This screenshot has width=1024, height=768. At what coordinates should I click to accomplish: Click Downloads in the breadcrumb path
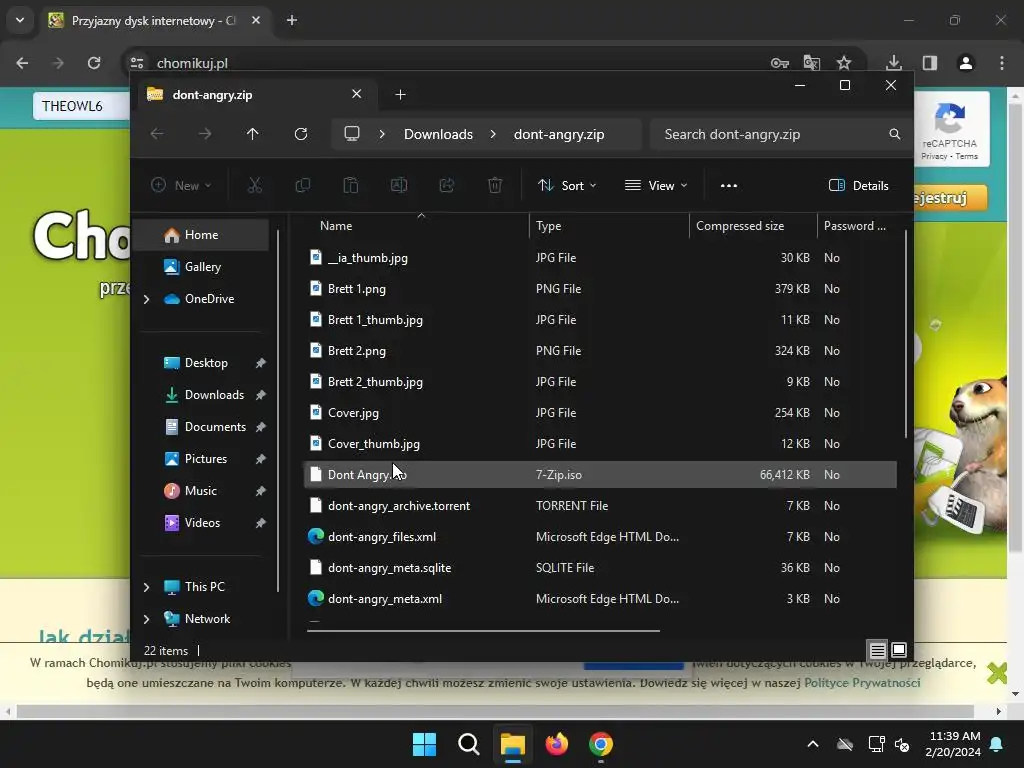coord(438,134)
